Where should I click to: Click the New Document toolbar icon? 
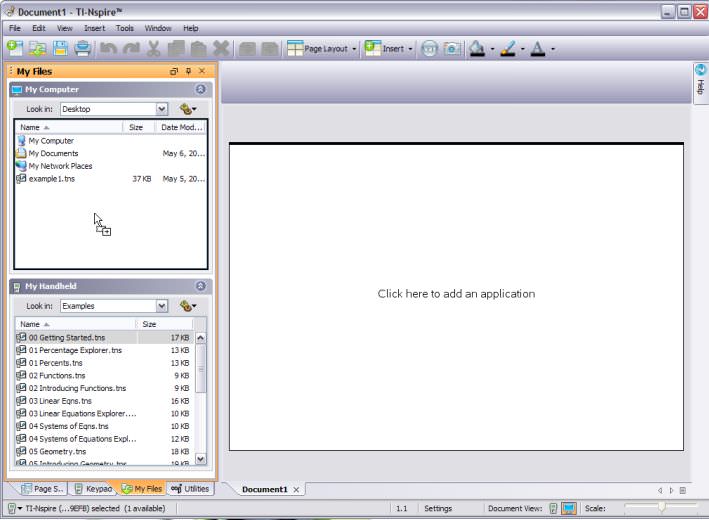click(x=14, y=48)
